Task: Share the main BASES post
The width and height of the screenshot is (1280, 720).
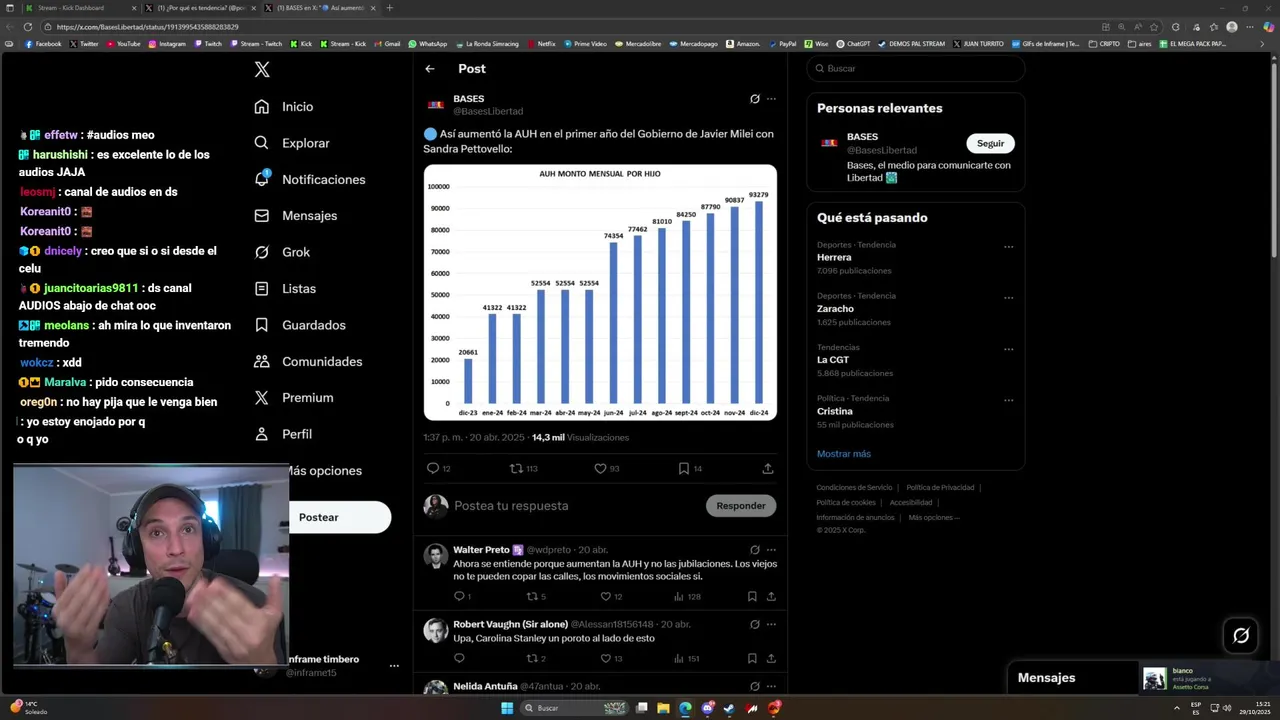Action: click(x=768, y=468)
